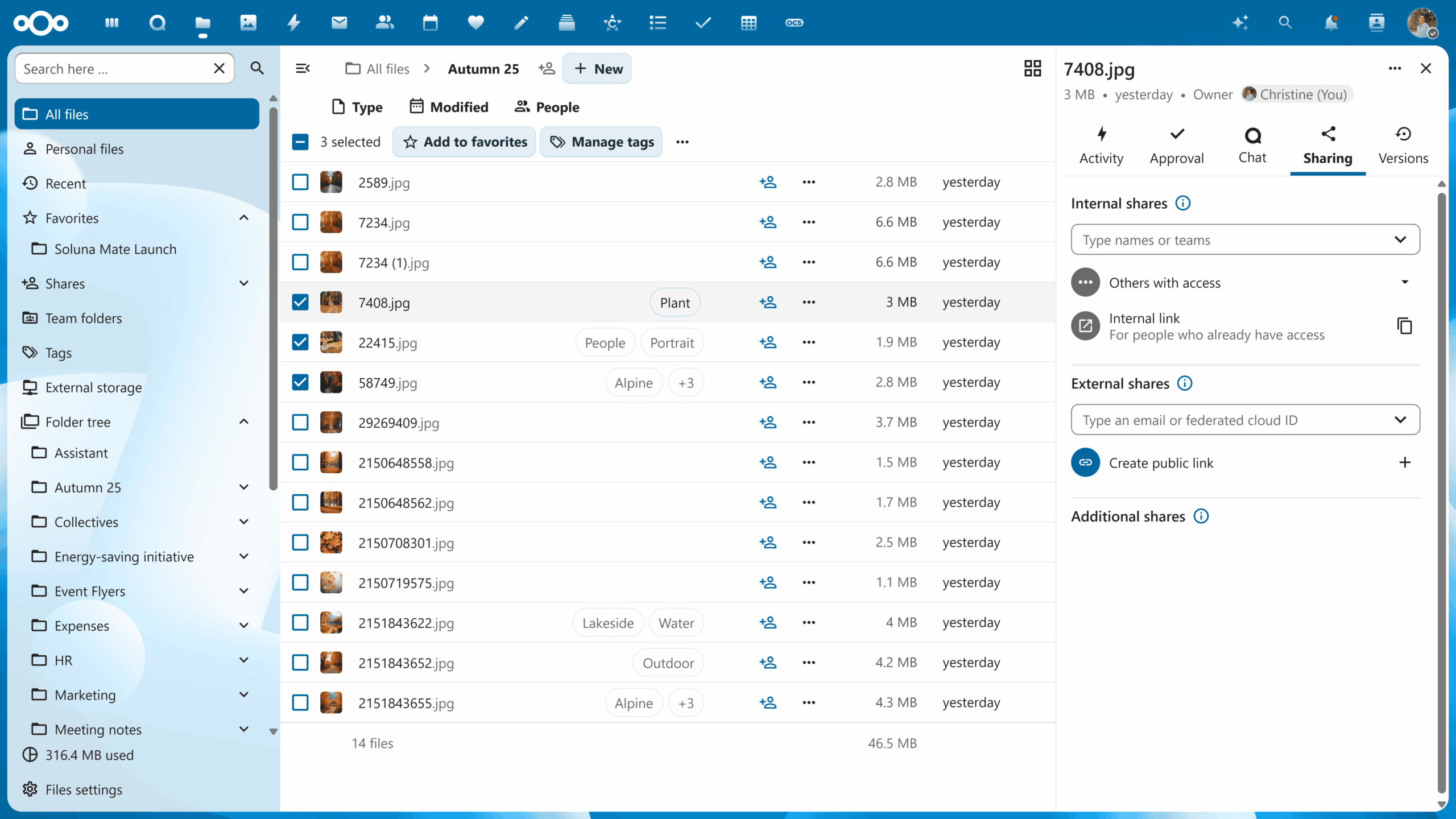Click Create public link under External shares

pyautogui.click(x=1161, y=462)
